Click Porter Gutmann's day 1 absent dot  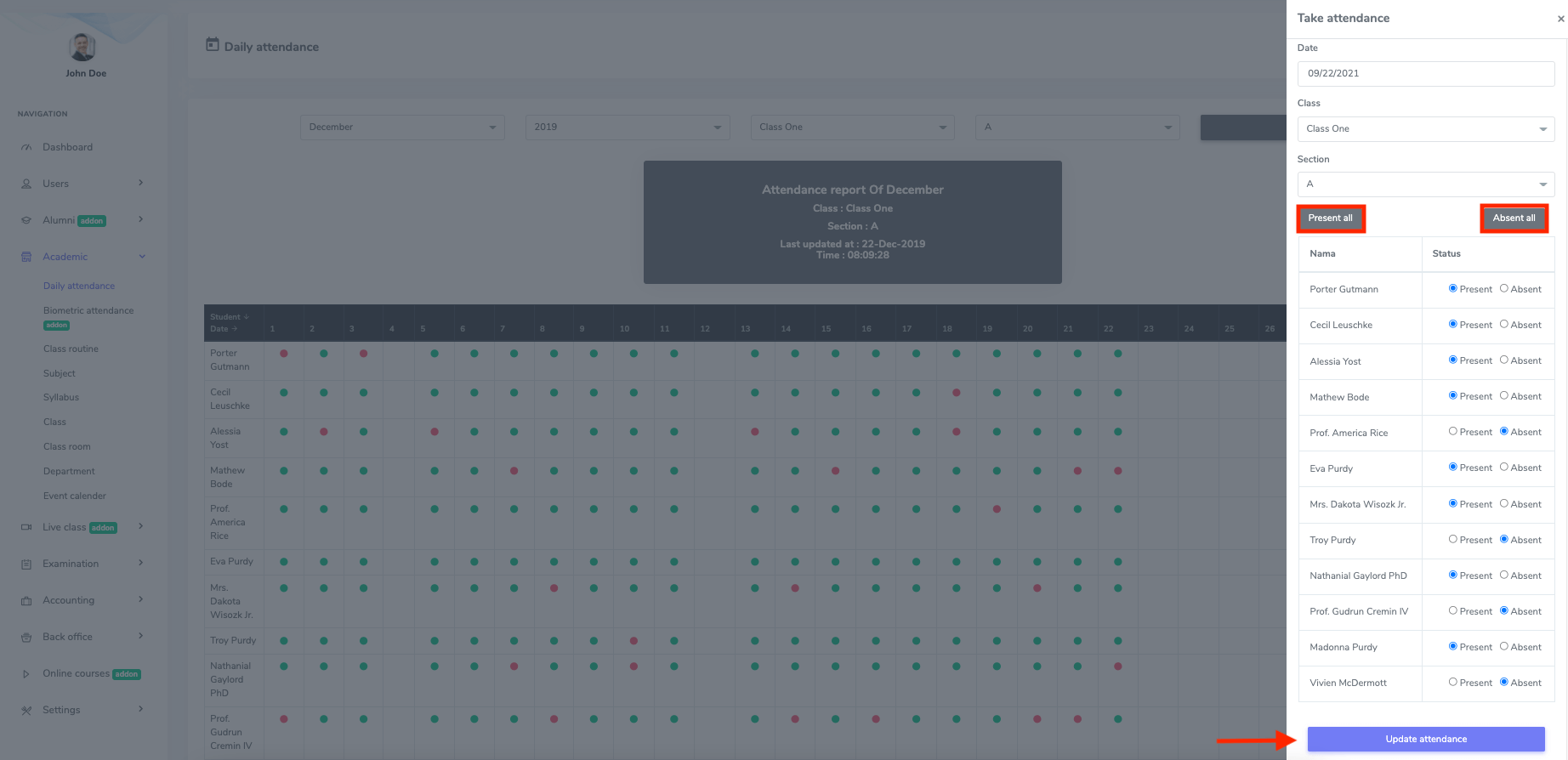(x=284, y=354)
